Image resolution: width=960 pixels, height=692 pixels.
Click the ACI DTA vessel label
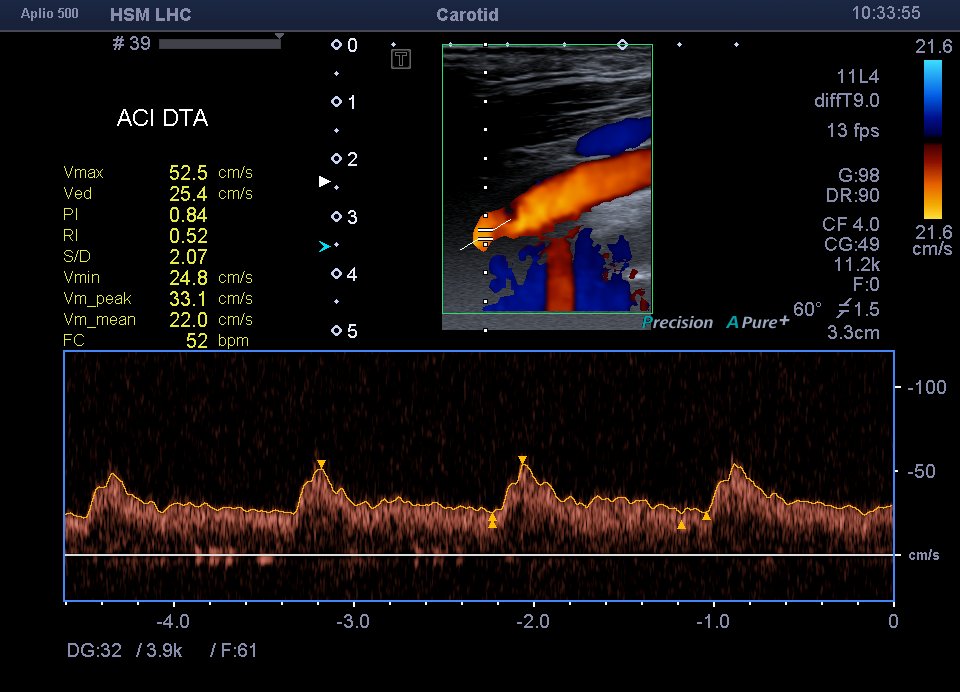161,118
